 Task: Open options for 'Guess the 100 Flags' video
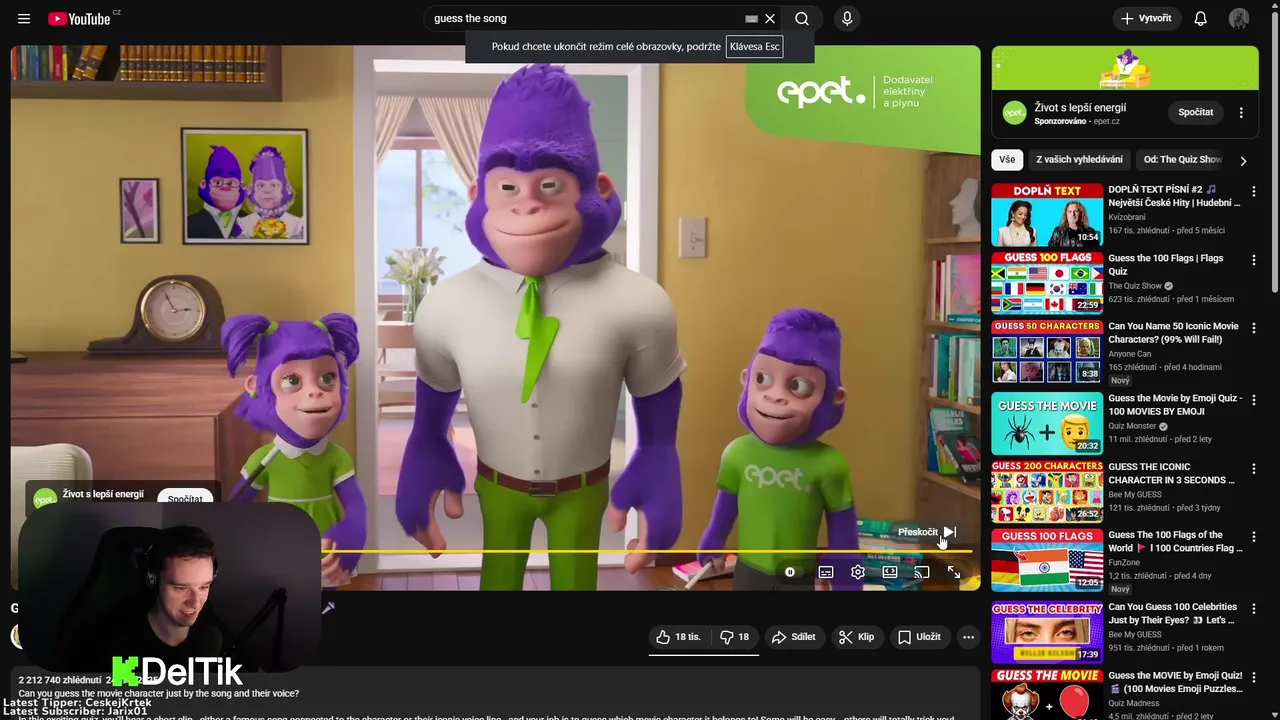click(x=1253, y=259)
